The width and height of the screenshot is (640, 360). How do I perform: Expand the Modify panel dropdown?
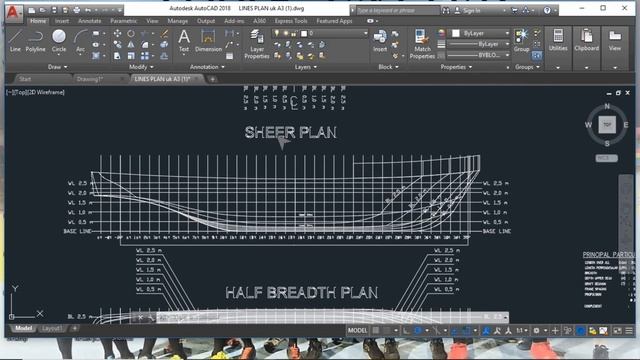141,67
